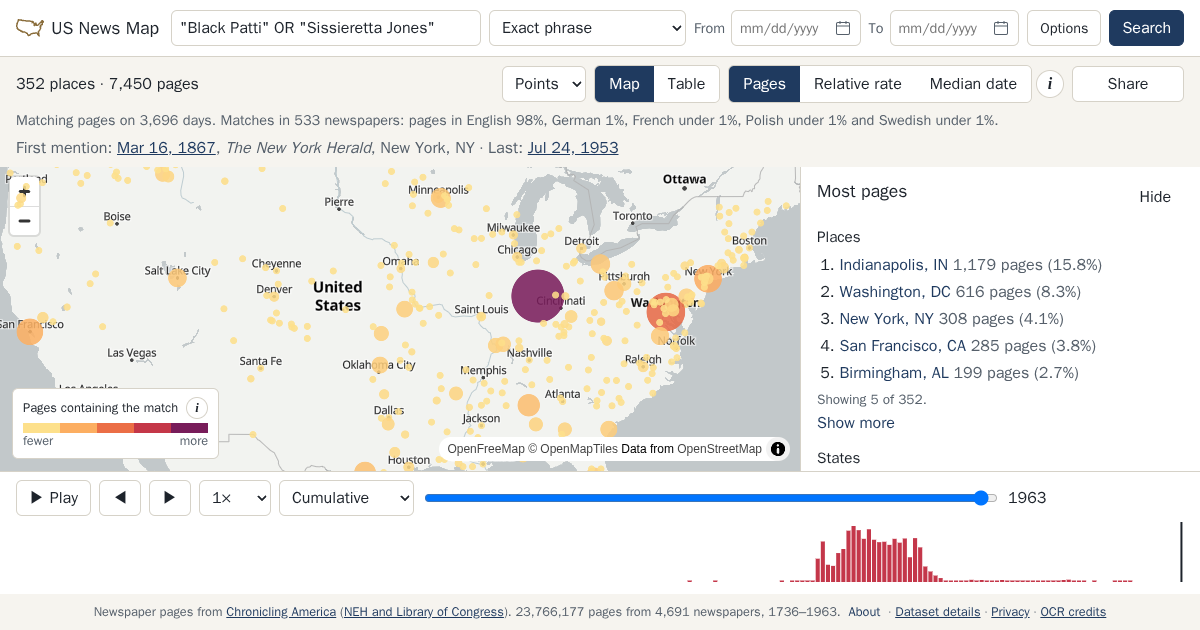Open the Options button
Screen dimensions: 1200x630
point(1064,28)
